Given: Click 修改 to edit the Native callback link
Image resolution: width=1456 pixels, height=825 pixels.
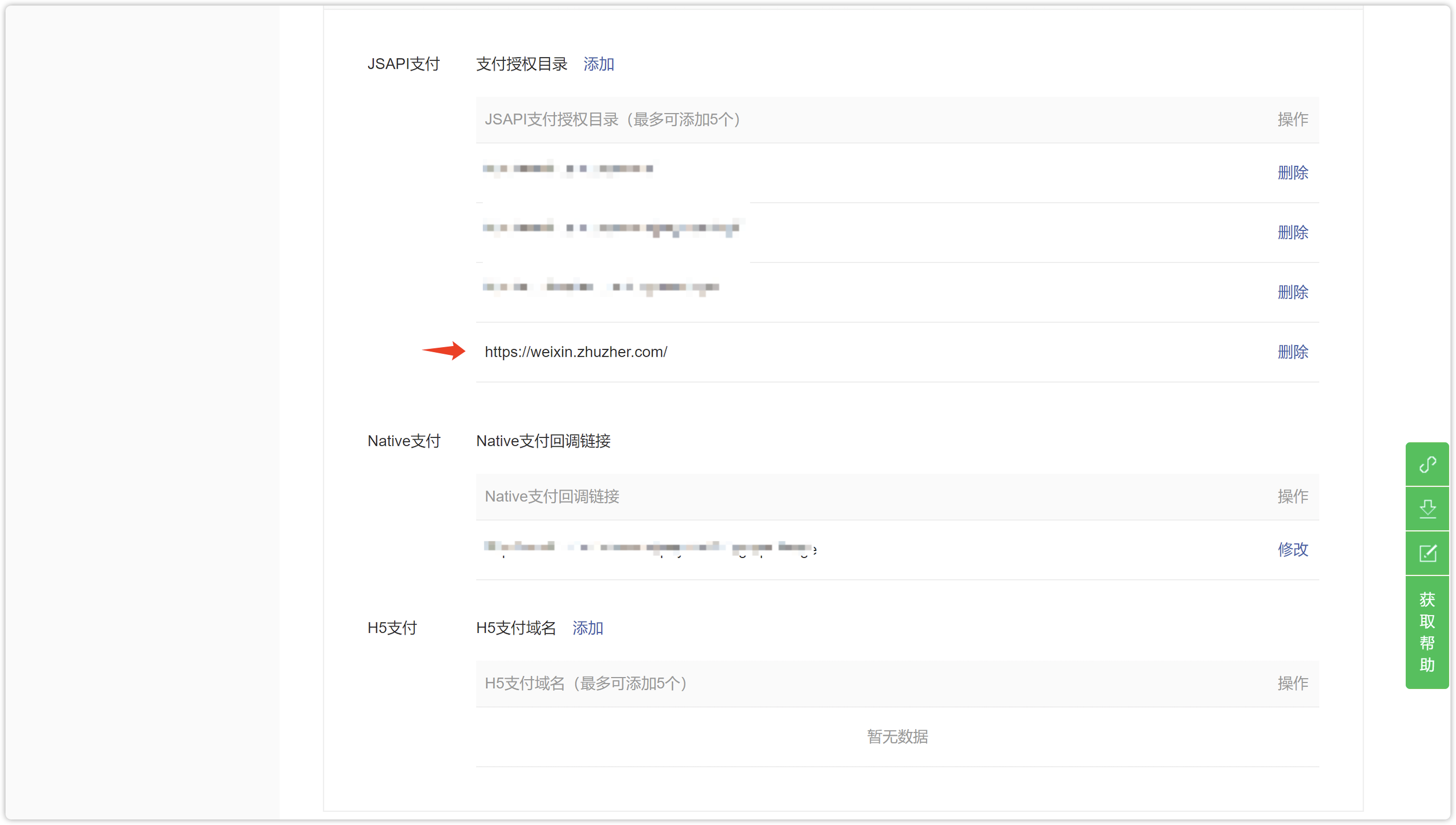Looking at the screenshot, I should [x=1292, y=549].
